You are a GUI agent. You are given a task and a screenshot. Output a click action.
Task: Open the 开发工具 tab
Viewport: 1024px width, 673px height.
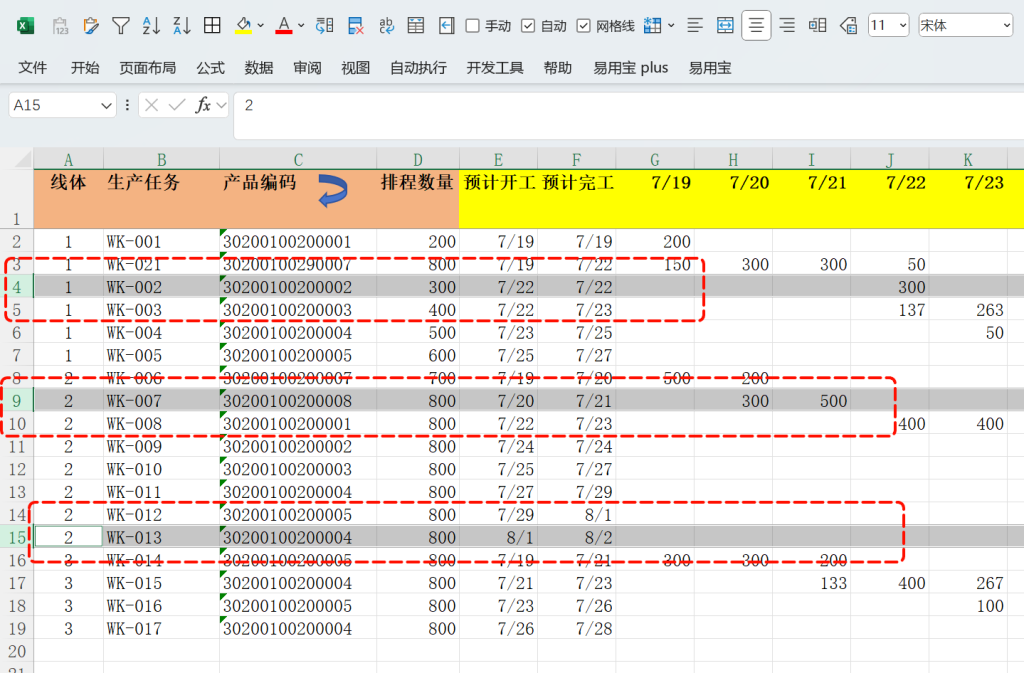tap(495, 68)
